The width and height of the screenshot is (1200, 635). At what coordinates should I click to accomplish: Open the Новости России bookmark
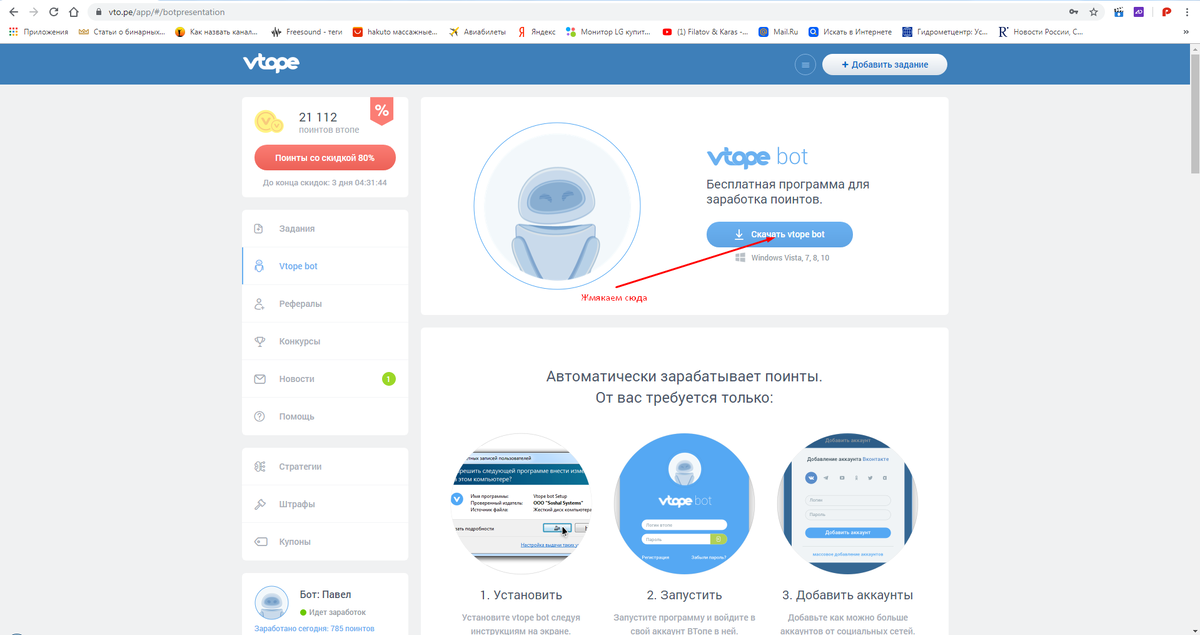1040,32
